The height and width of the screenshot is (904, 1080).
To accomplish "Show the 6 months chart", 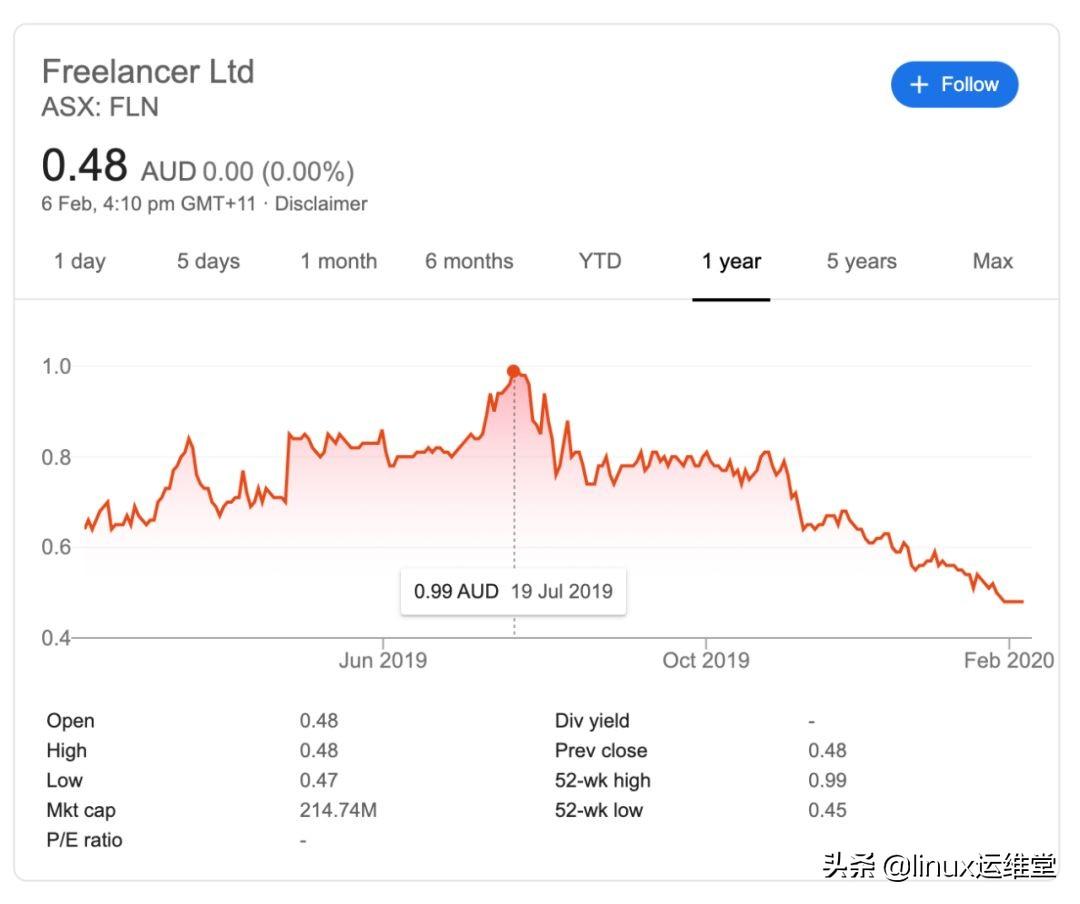I will (469, 261).
